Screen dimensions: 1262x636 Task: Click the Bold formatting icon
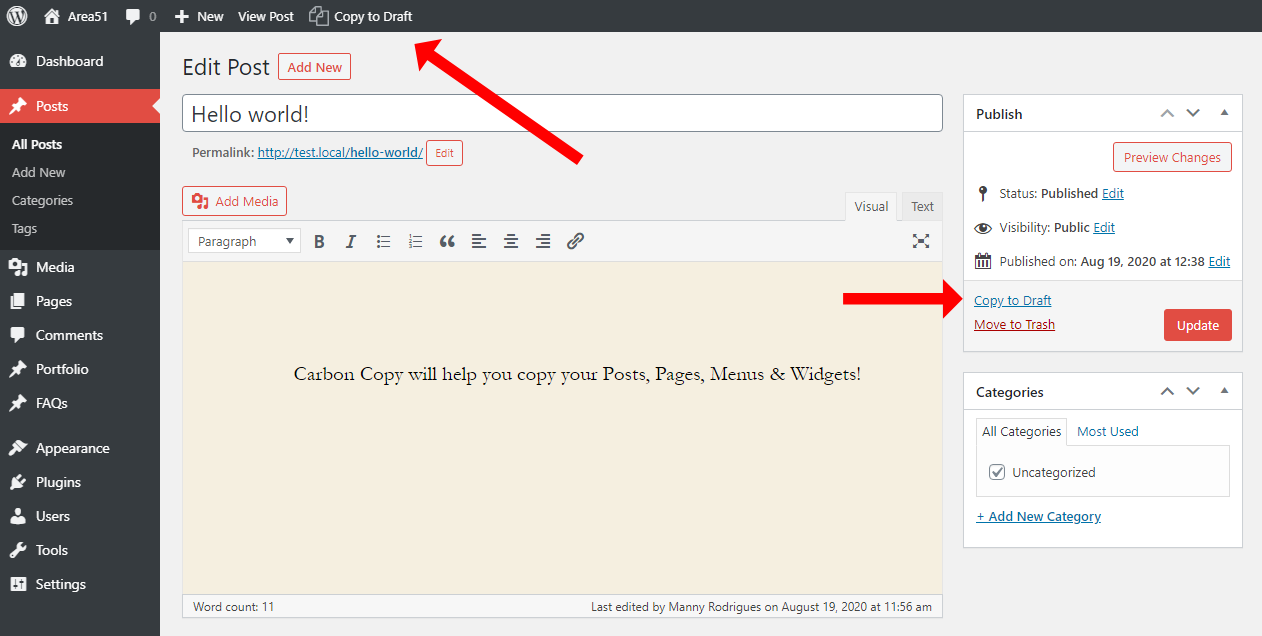(319, 241)
